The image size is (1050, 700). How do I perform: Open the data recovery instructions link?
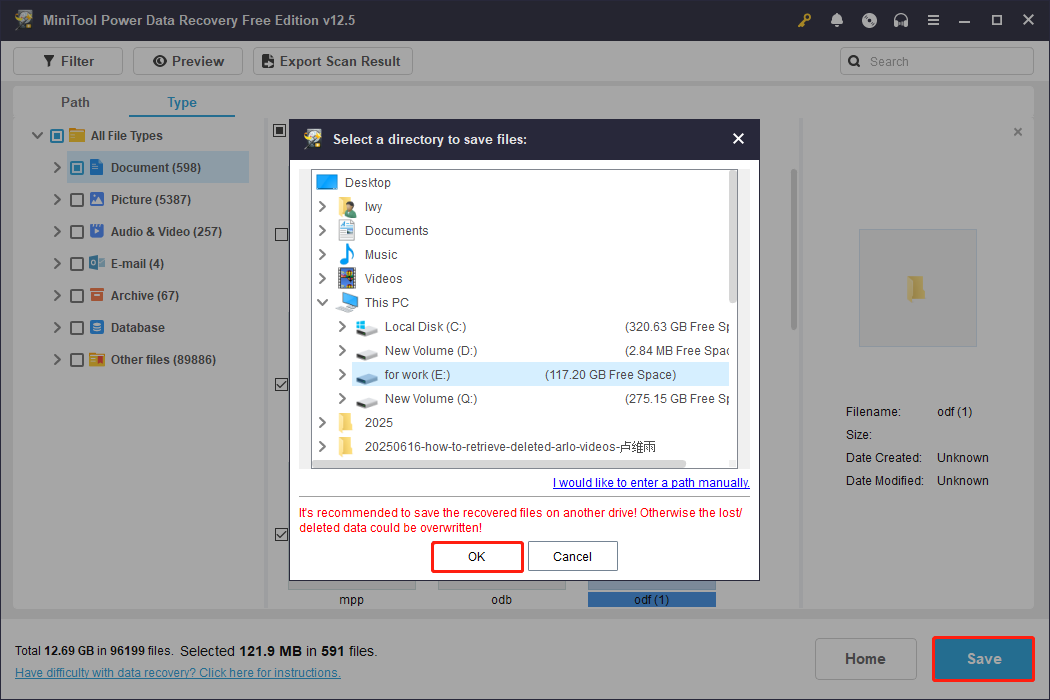177,673
